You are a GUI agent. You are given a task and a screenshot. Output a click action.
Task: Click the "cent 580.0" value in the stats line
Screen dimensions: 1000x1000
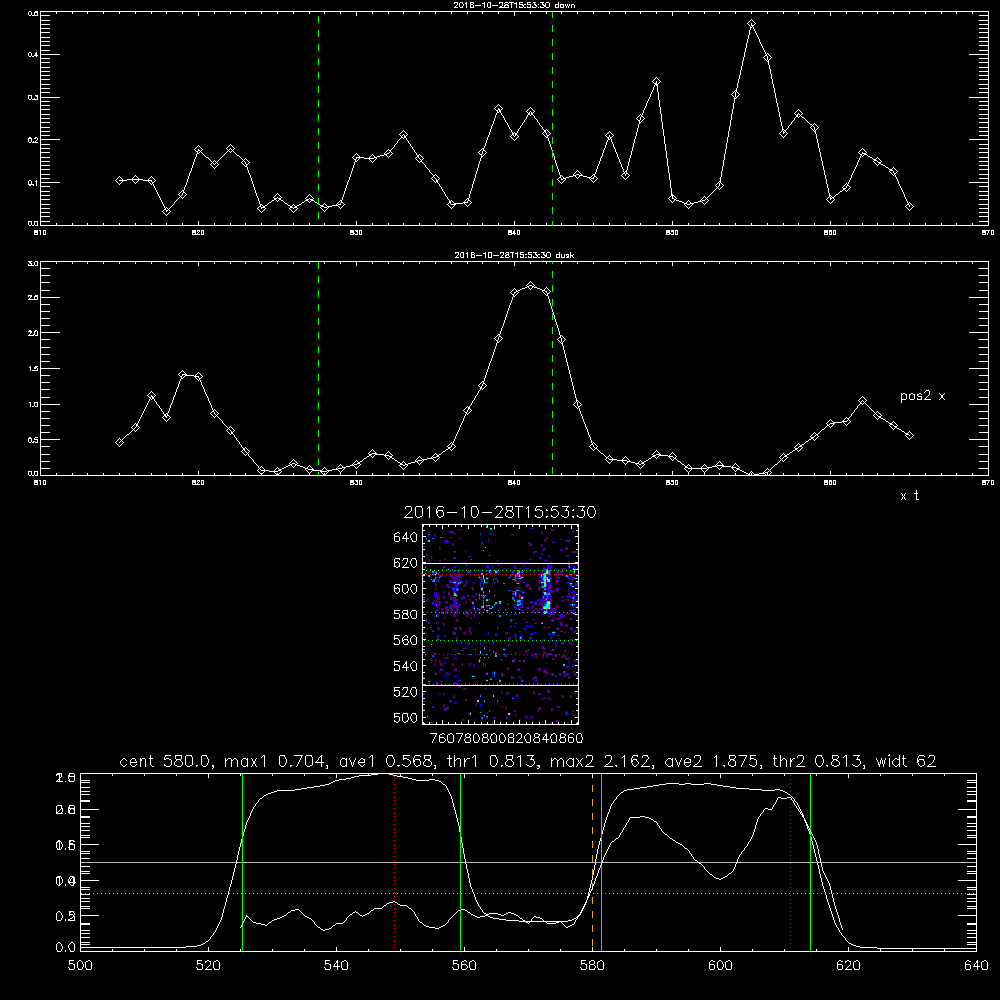[x=166, y=761]
